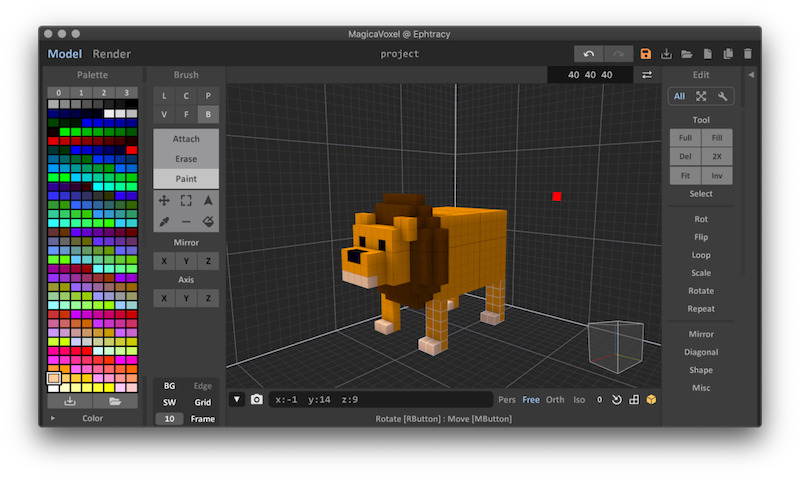Pick color with eyedropper tool
Viewport: 800px width, 478px height.
[164, 221]
